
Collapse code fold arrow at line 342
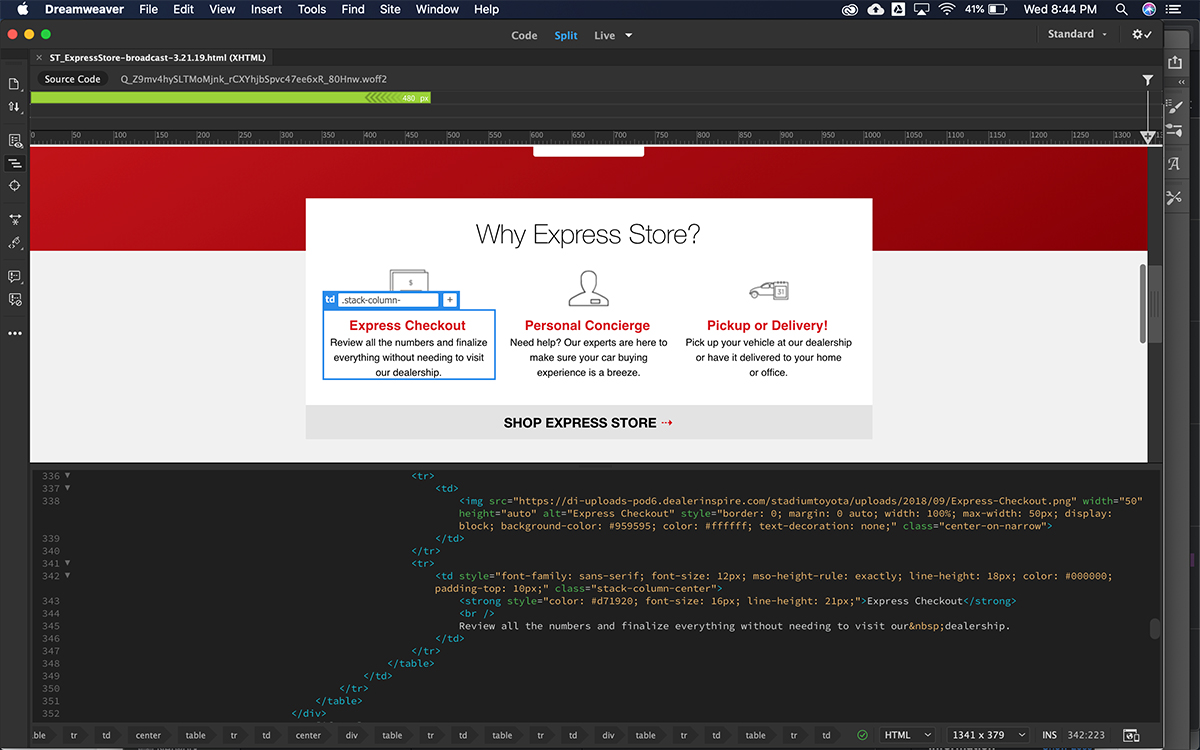(x=67, y=576)
